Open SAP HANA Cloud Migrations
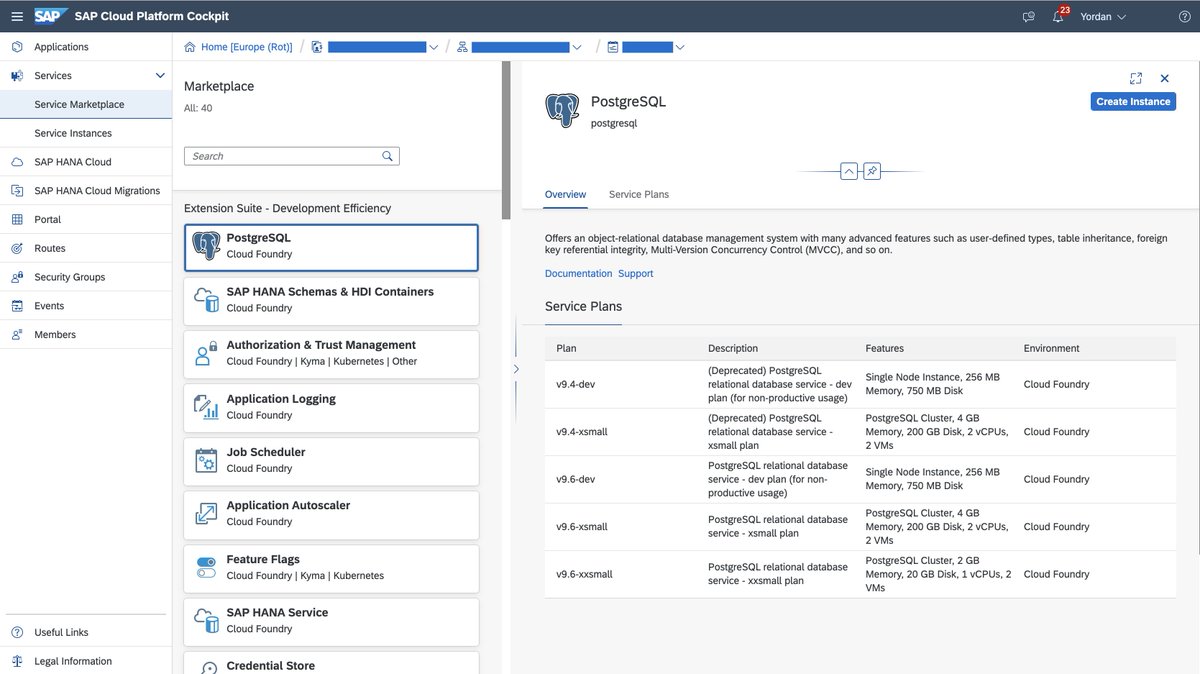The image size is (1200, 674). [x=86, y=191]
